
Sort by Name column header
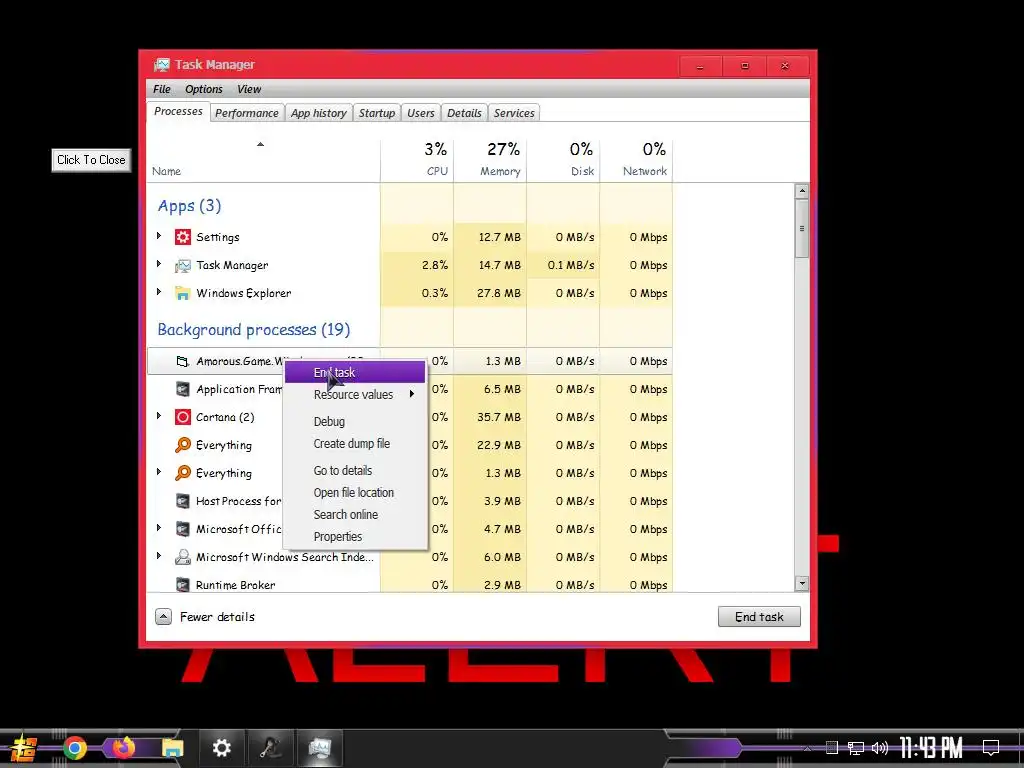263,159
